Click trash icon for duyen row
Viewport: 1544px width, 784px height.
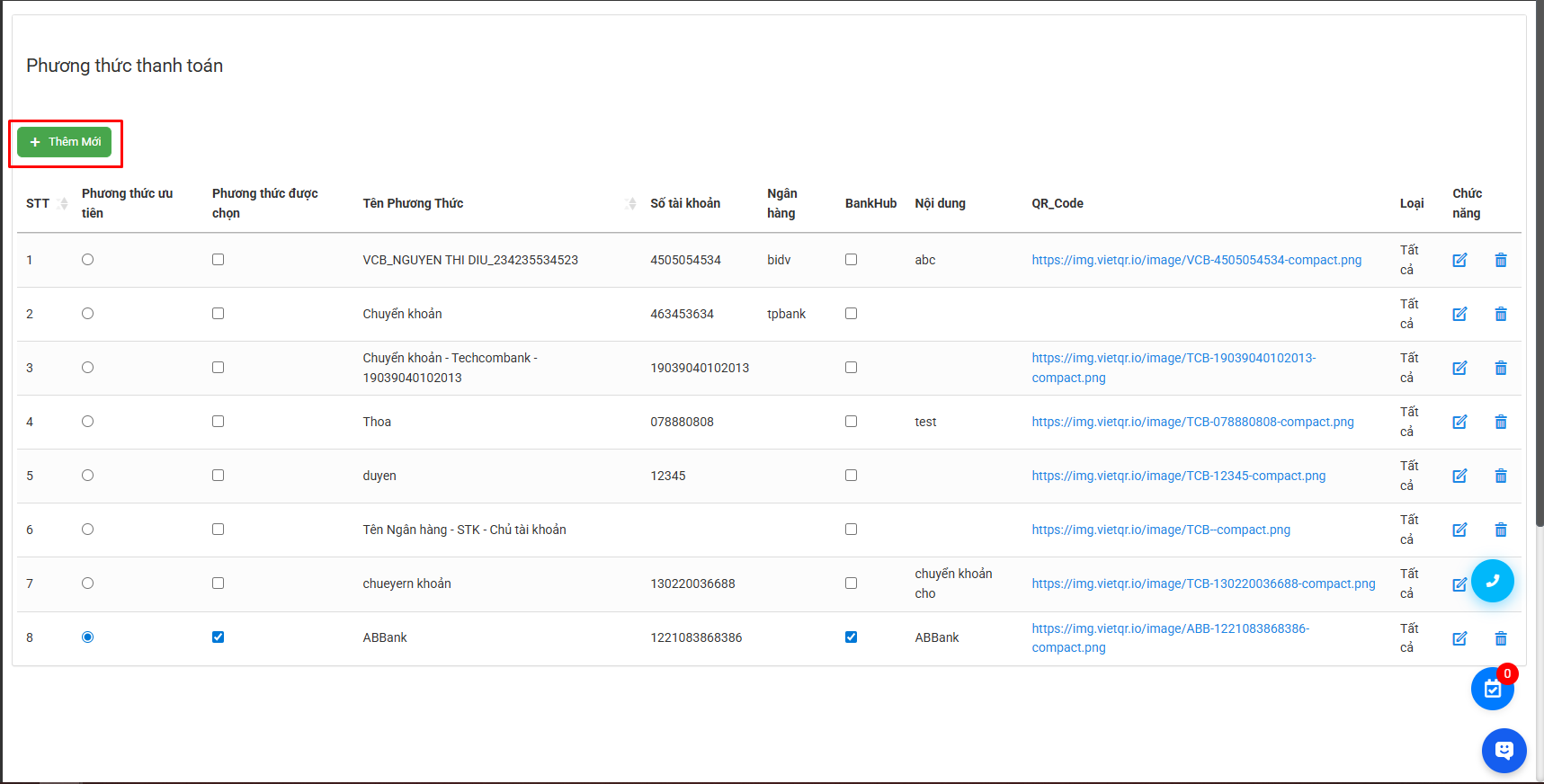point(1500,476)
